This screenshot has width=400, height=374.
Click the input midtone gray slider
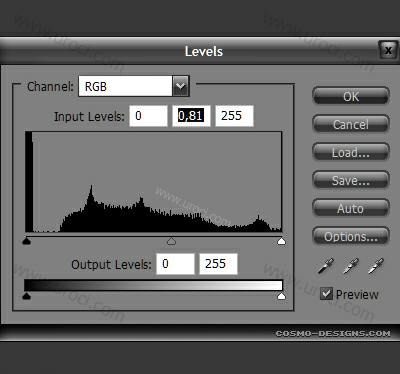click(171, 241)
